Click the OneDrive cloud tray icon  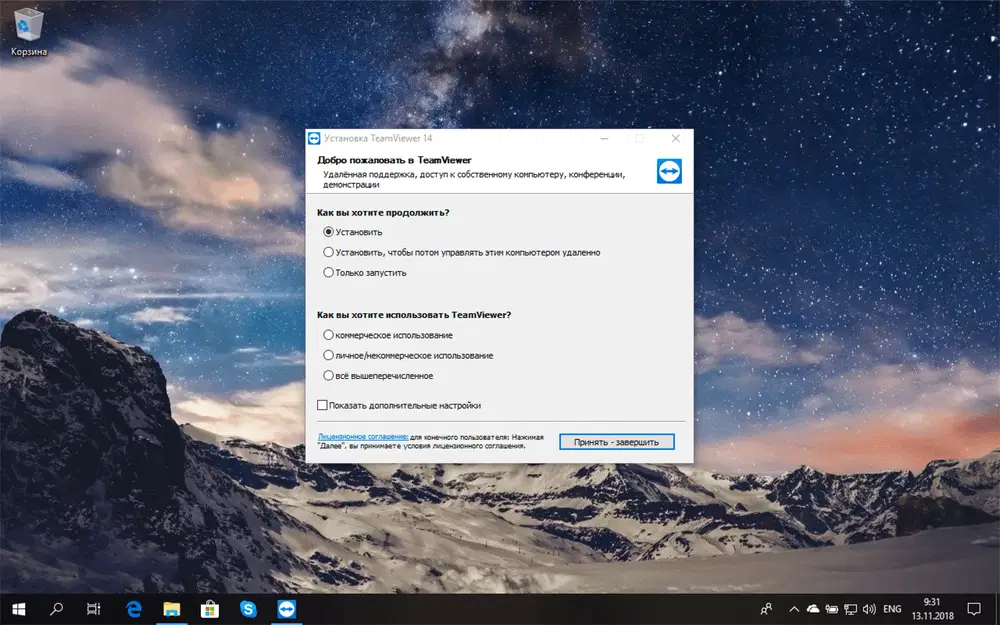tap(813, 609)
